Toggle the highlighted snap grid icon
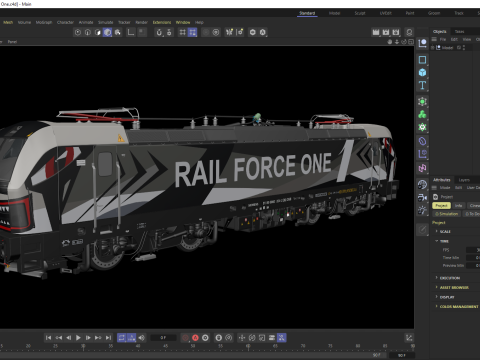Viewport: 480px width, 360px height. pyautogui.click(x=192, y=32)
